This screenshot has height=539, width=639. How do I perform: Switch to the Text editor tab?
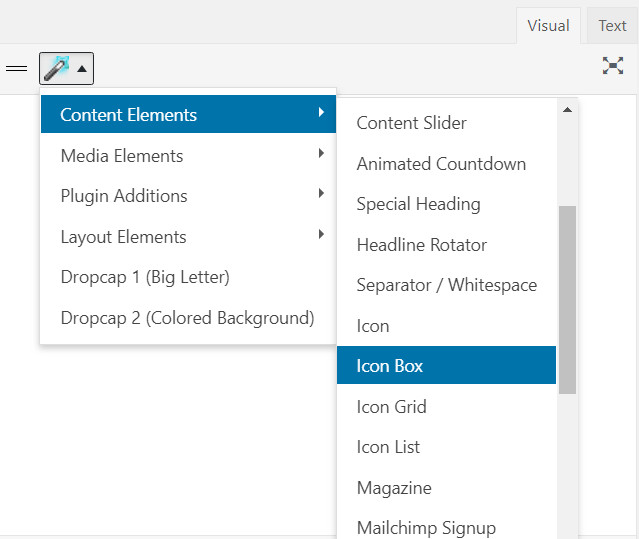pyautogui.click(x=612, y=26)
